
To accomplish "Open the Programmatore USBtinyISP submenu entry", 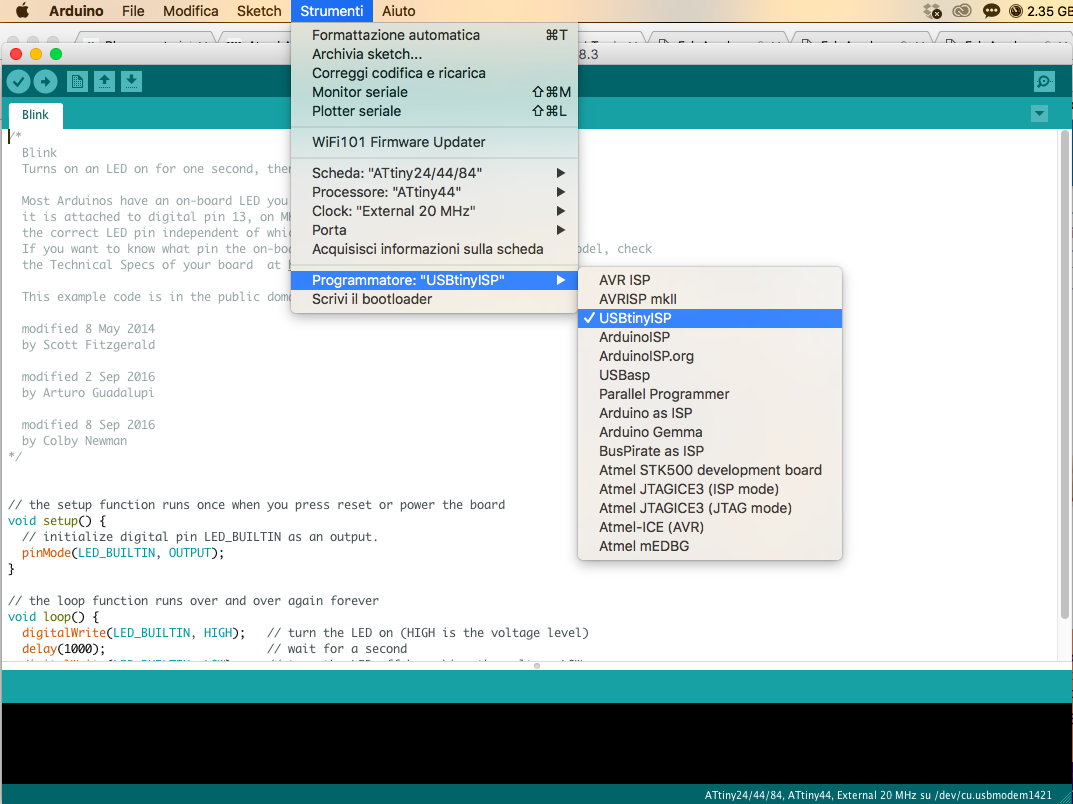I will point(435,280).
